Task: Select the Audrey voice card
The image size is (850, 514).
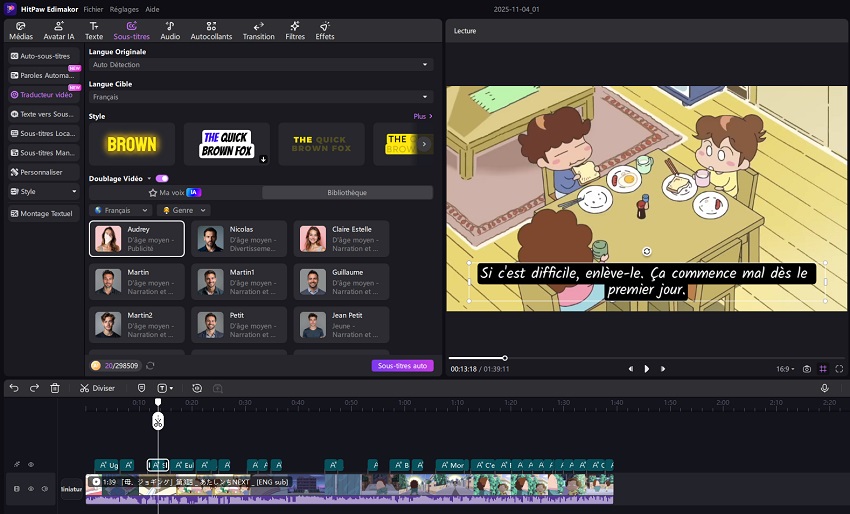Action: pos(137,239)
